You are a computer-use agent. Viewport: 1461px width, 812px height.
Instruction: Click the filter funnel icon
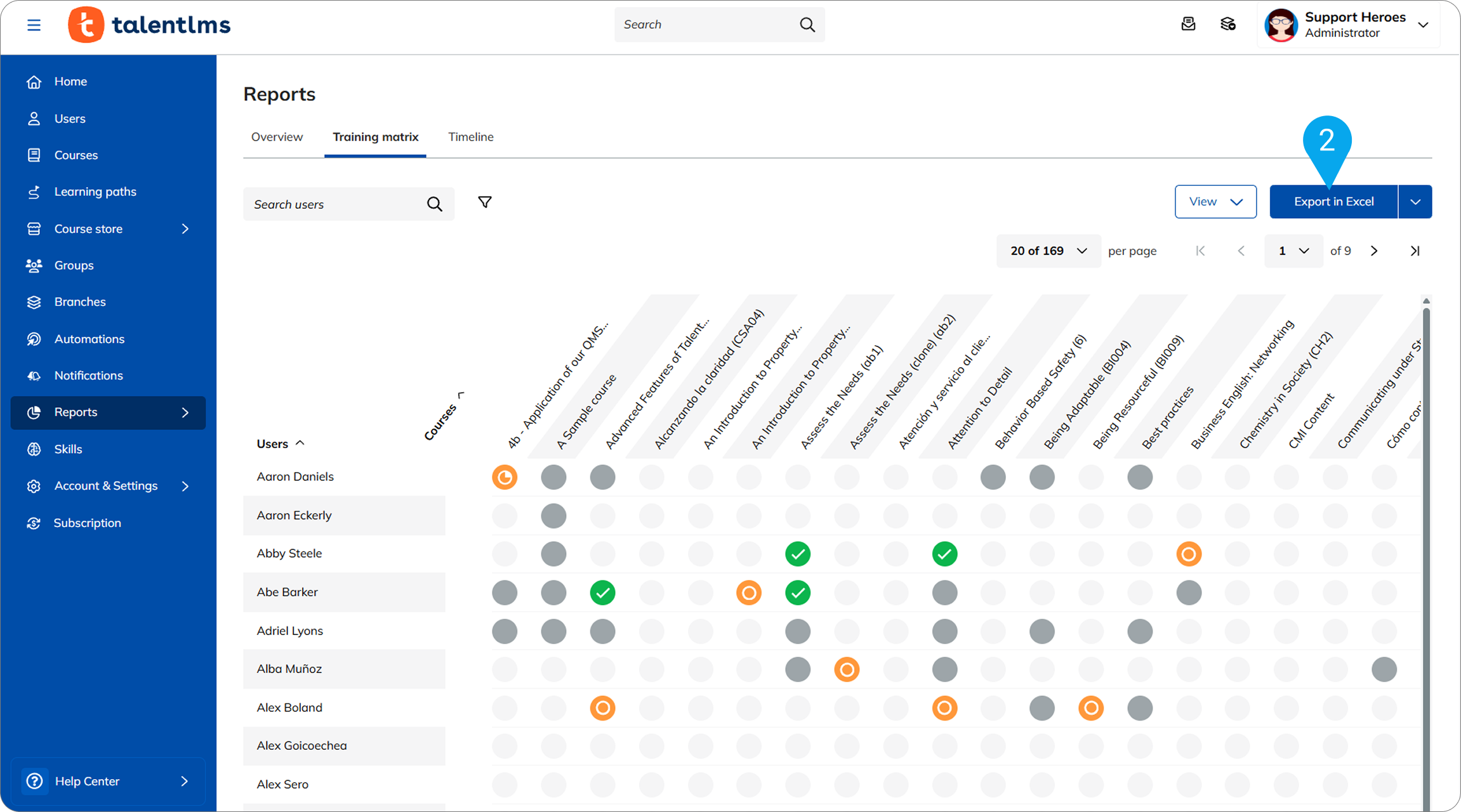pyautogui.click(x=484, y=202)
